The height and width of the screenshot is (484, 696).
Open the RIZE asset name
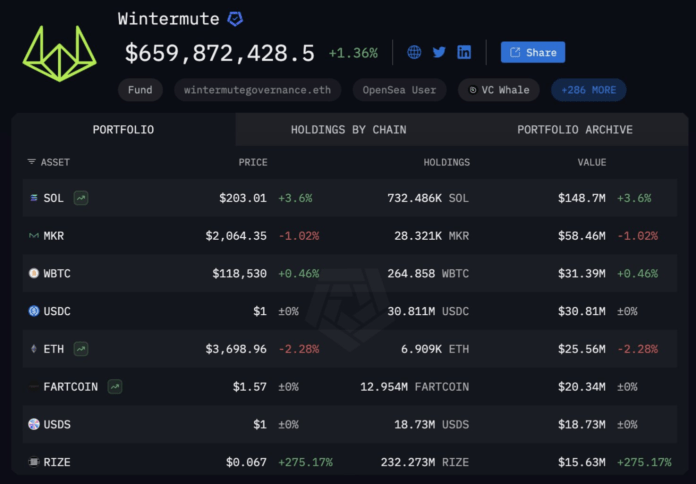point(57,462)
